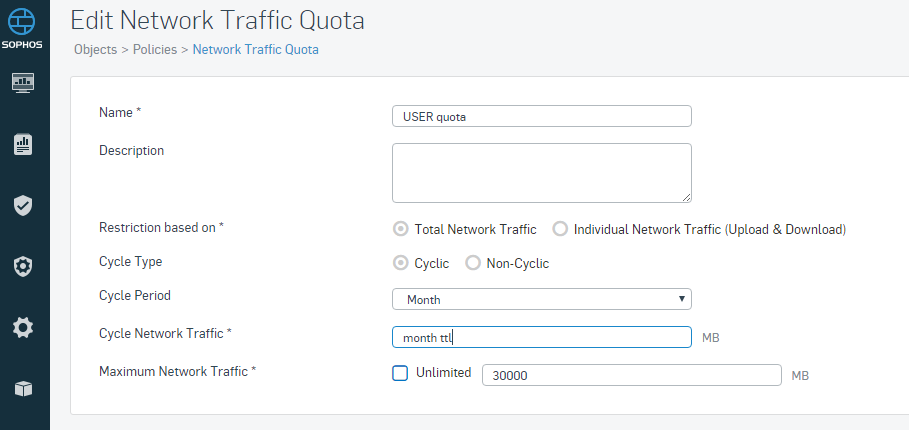The width and height of the screenshot is (909, 430).
Task: Open the reports chart sidebar icon
Action: [x=23, y=144]
